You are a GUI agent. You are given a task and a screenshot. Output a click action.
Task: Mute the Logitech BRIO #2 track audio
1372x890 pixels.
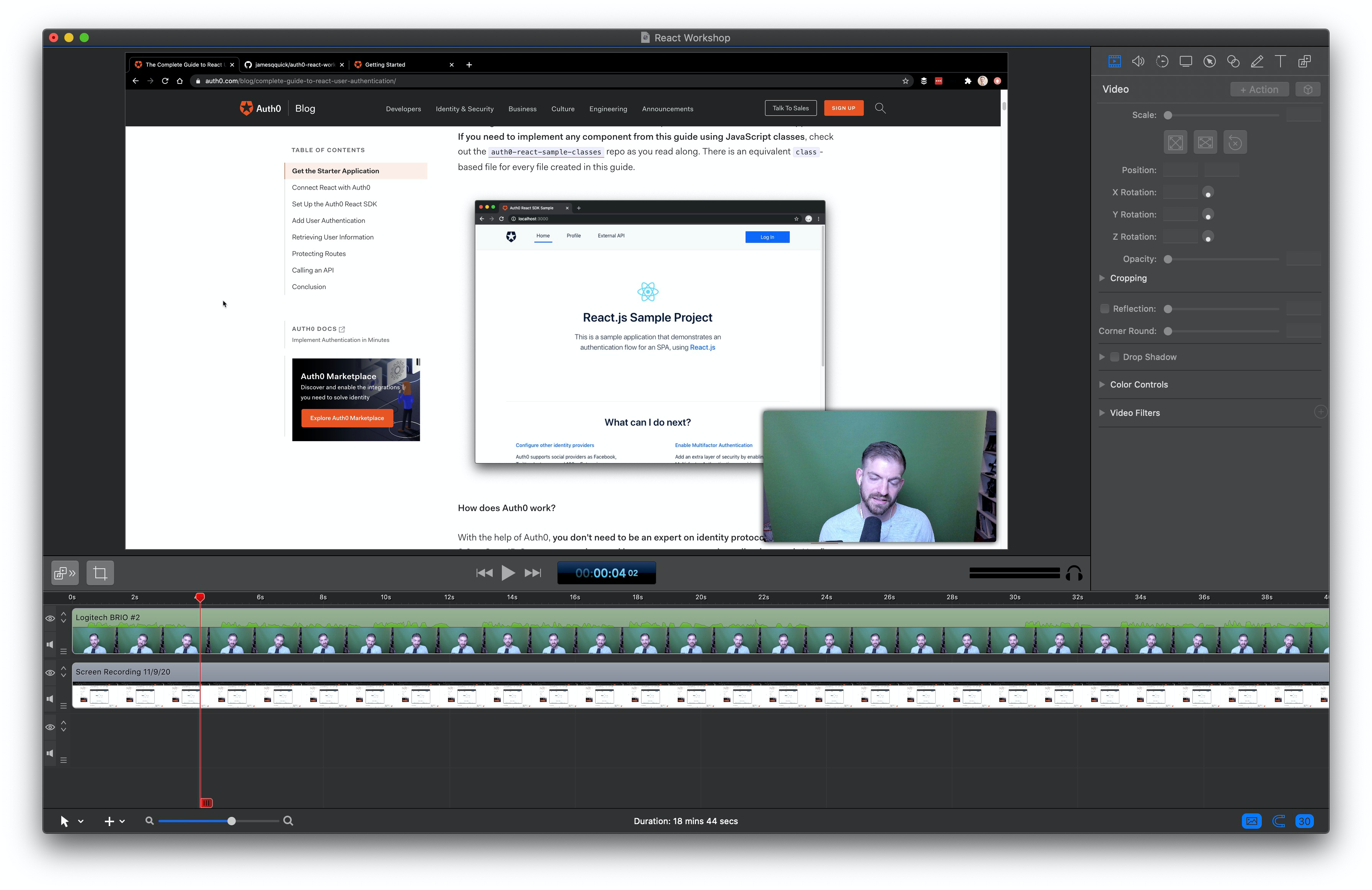(50, 644)
